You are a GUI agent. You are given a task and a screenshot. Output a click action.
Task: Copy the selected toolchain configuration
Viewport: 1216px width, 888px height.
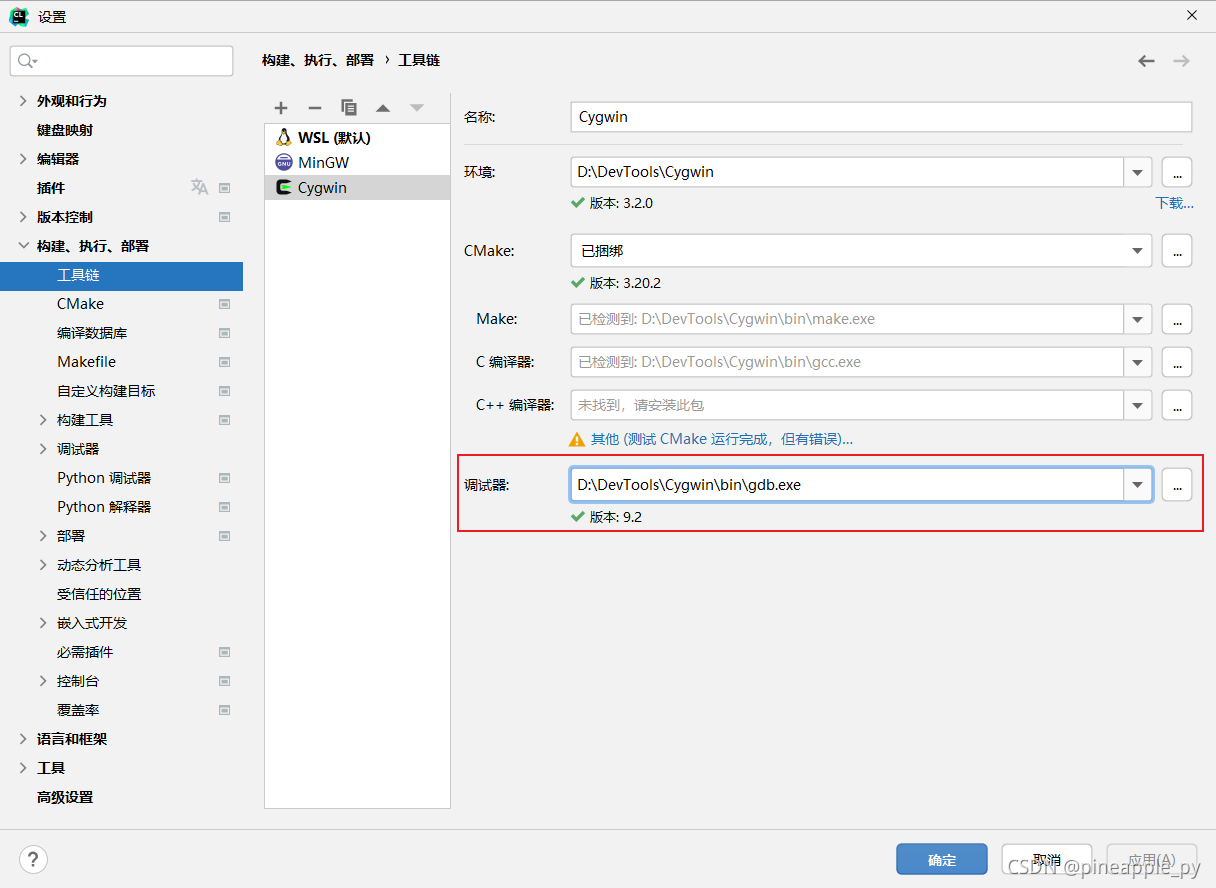point(348,108)
